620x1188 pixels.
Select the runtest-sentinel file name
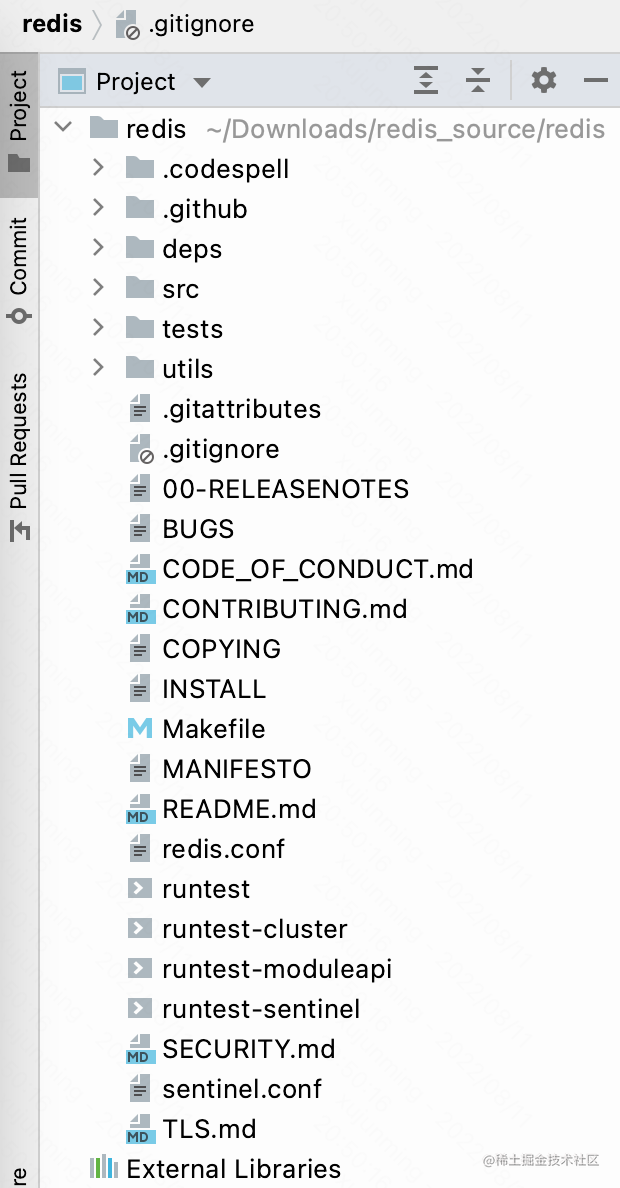[x=261, y=1009]
